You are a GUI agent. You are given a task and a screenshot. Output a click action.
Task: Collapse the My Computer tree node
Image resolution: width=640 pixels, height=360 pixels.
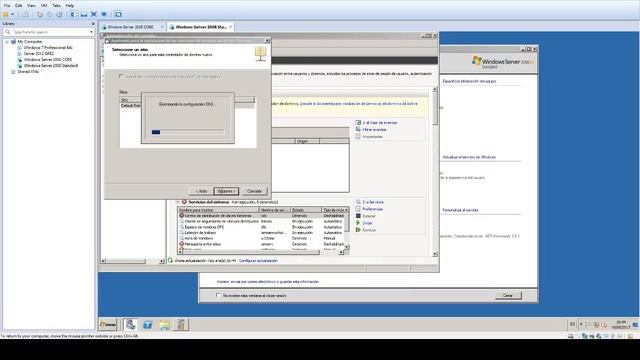click(x=7, y=42)
